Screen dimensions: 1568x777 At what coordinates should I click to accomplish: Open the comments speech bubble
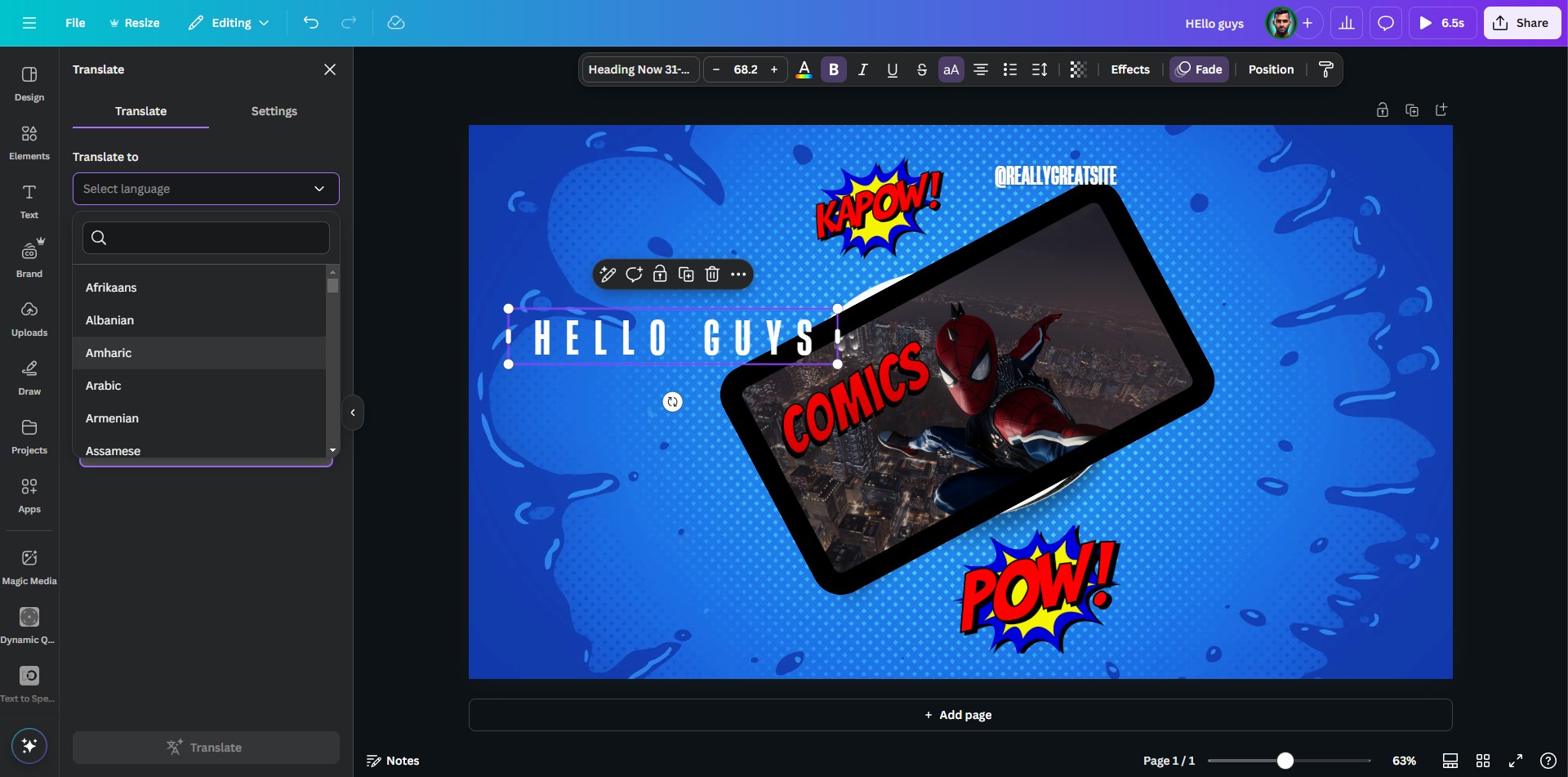pos(1386,23)
